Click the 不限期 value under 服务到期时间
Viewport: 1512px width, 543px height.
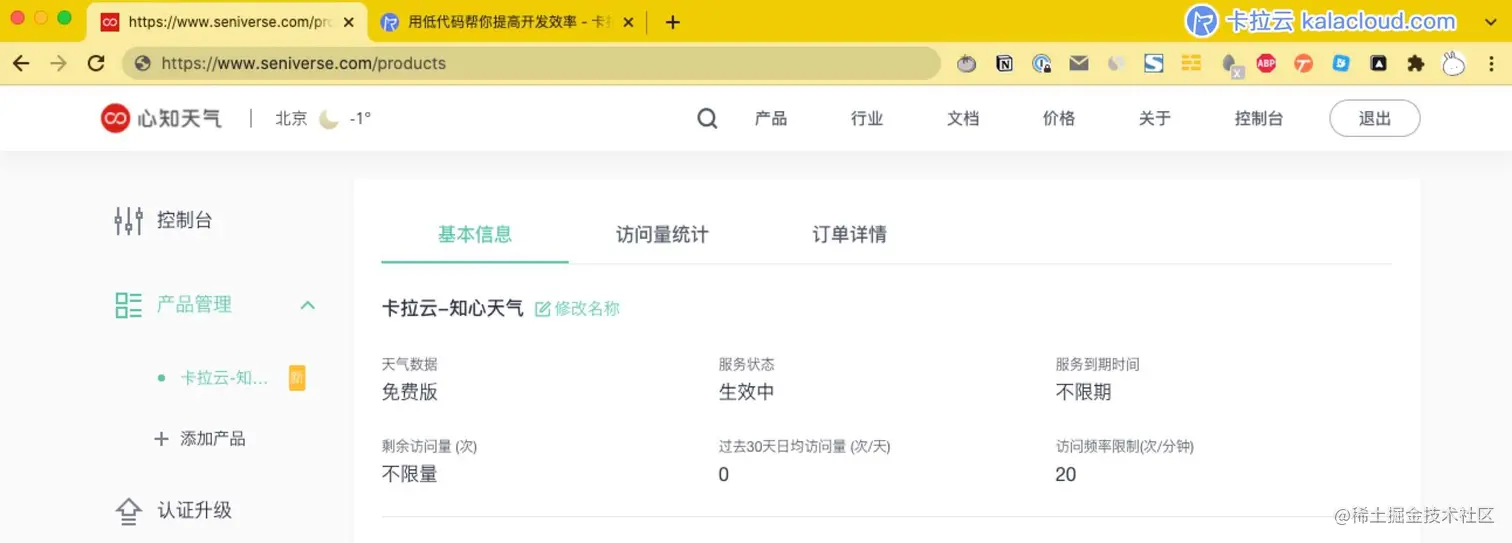click(1084, 392)
